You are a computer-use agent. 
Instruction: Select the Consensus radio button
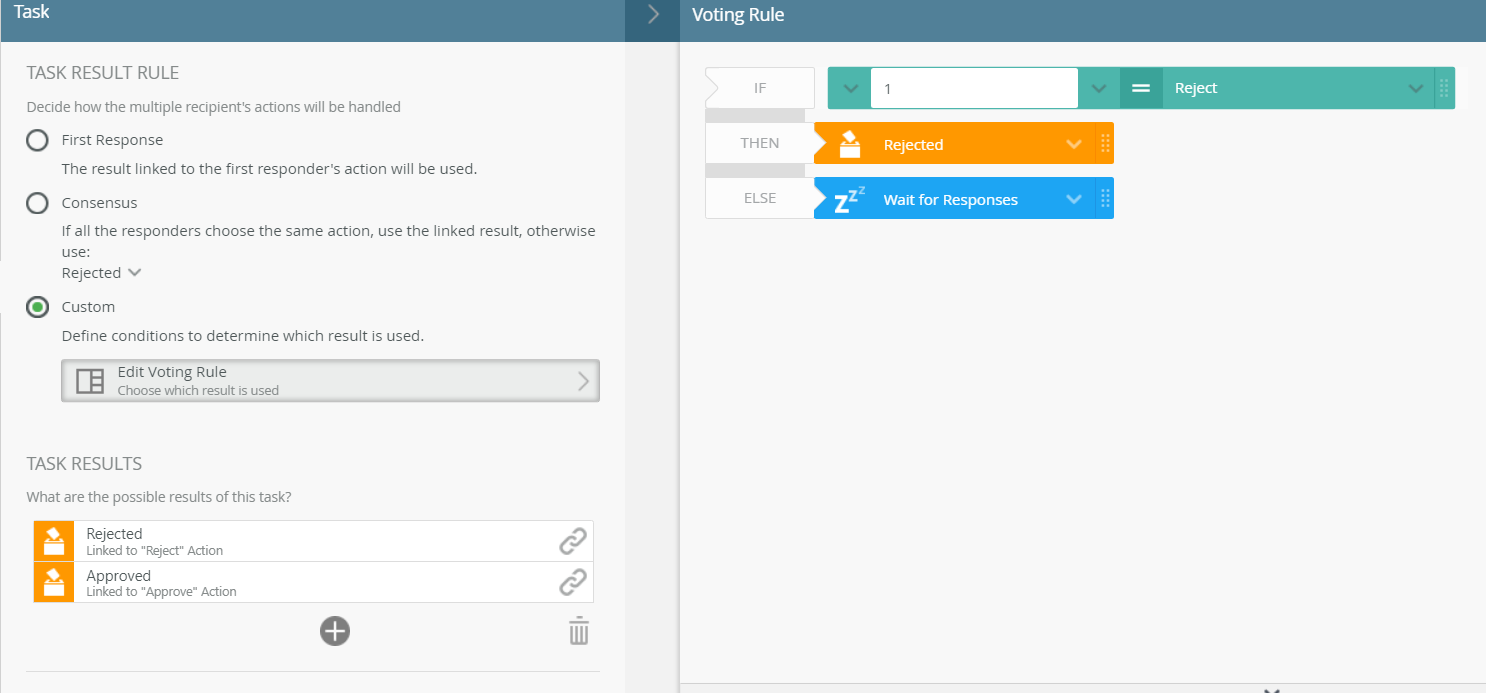tap(37, 203)
